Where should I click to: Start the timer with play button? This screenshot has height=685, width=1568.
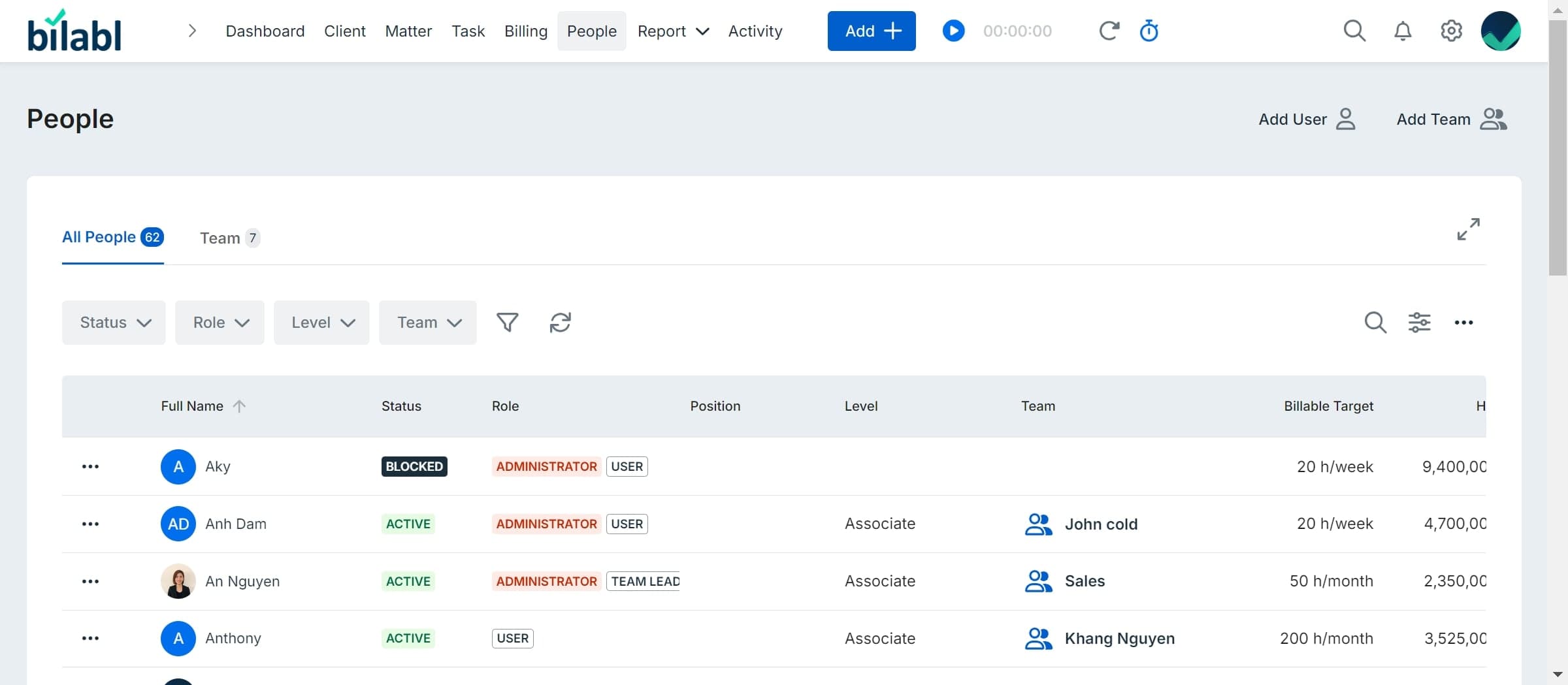point(953,31)
